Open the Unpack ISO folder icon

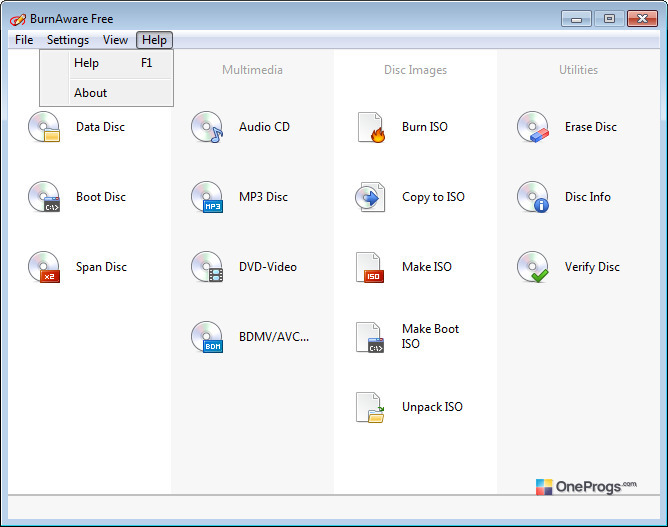370,407
